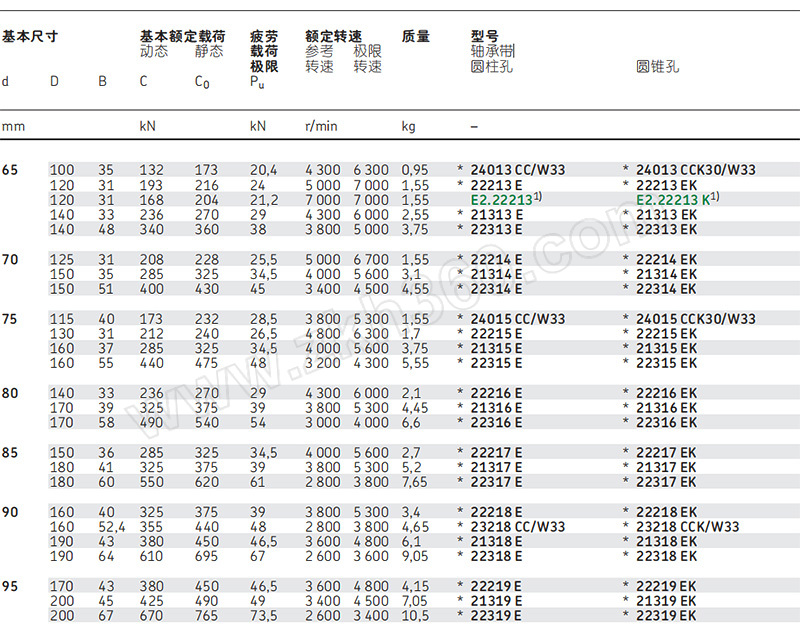Select mass value 10,5

415,617
